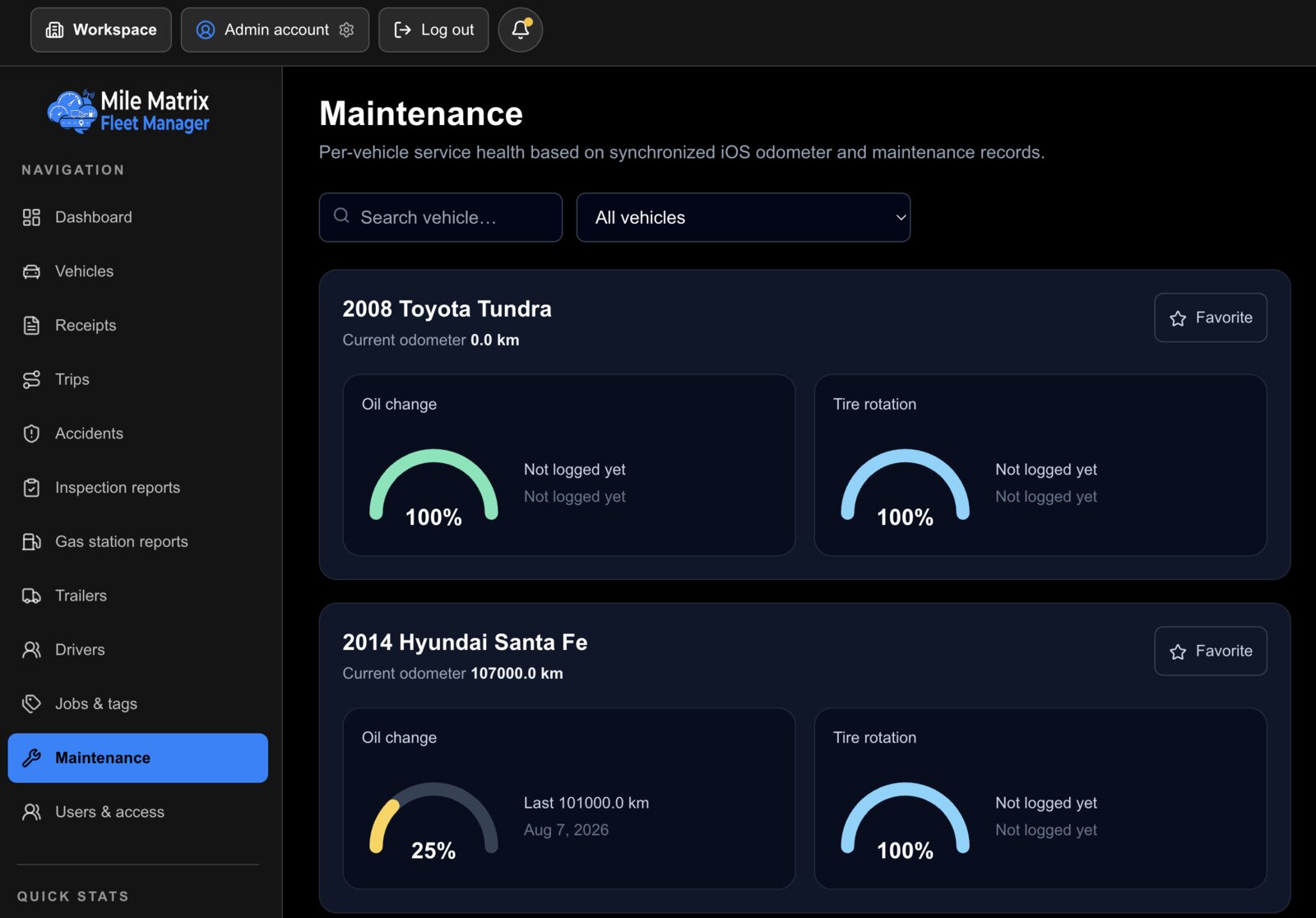Click the Jobs & tags tag icon

coord(31,703)
